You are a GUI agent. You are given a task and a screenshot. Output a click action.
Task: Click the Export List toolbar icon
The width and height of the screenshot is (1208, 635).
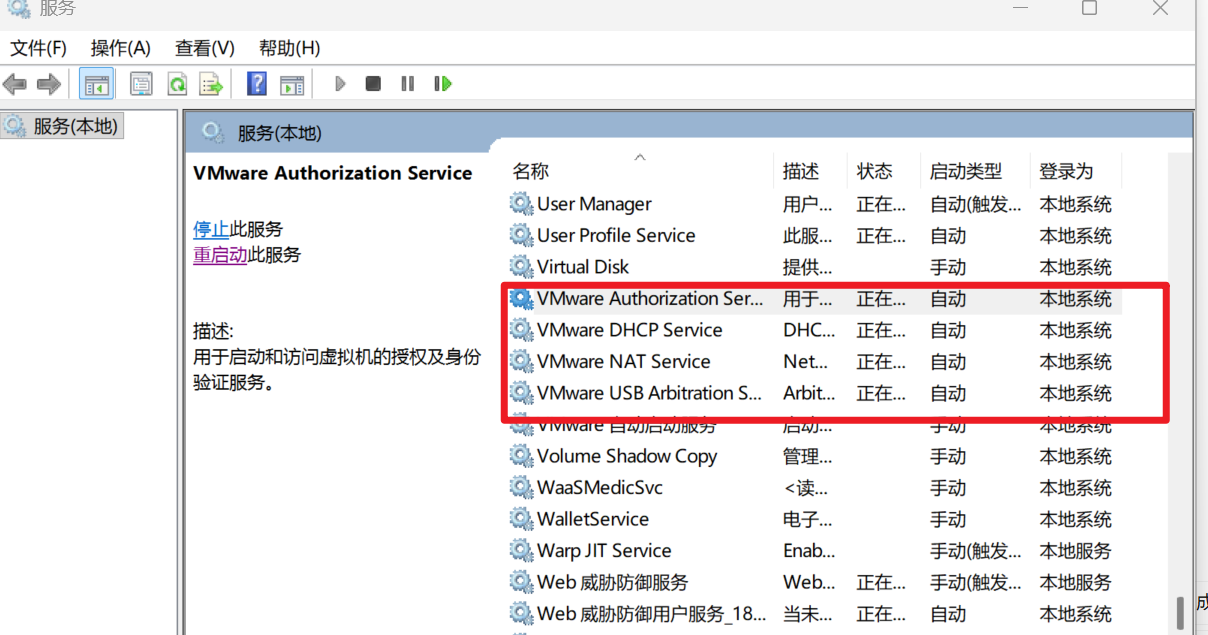[211, 84]
